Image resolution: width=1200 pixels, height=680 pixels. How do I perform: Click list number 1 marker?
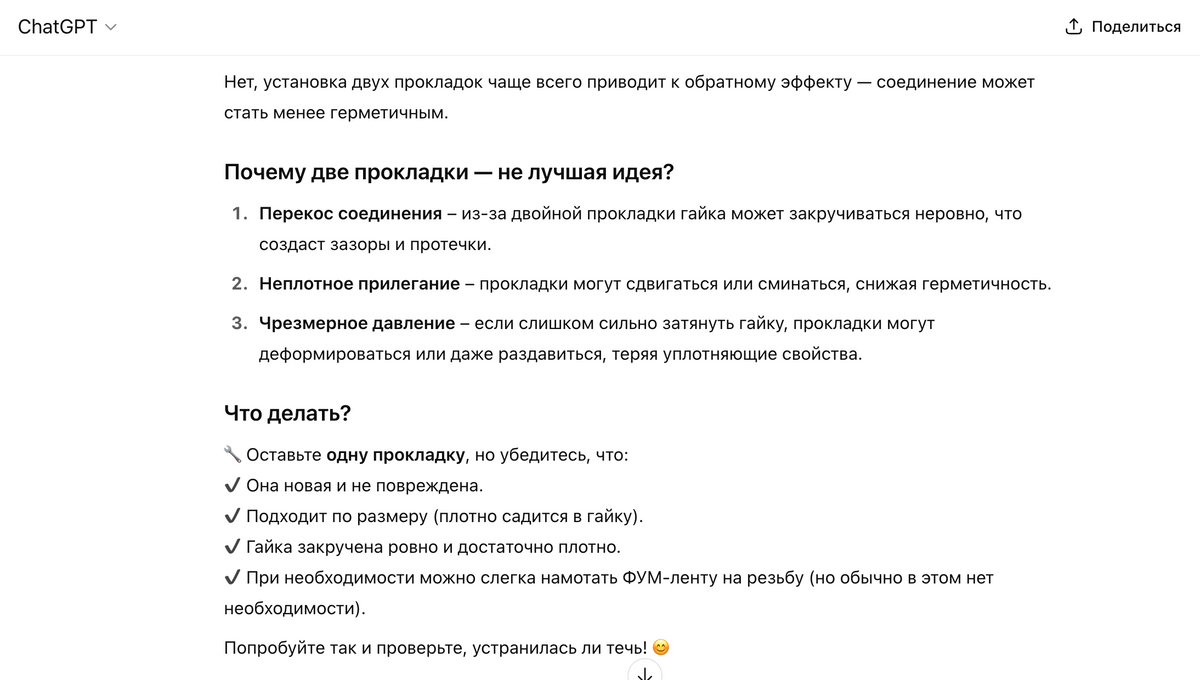click(x=239, y=213)
